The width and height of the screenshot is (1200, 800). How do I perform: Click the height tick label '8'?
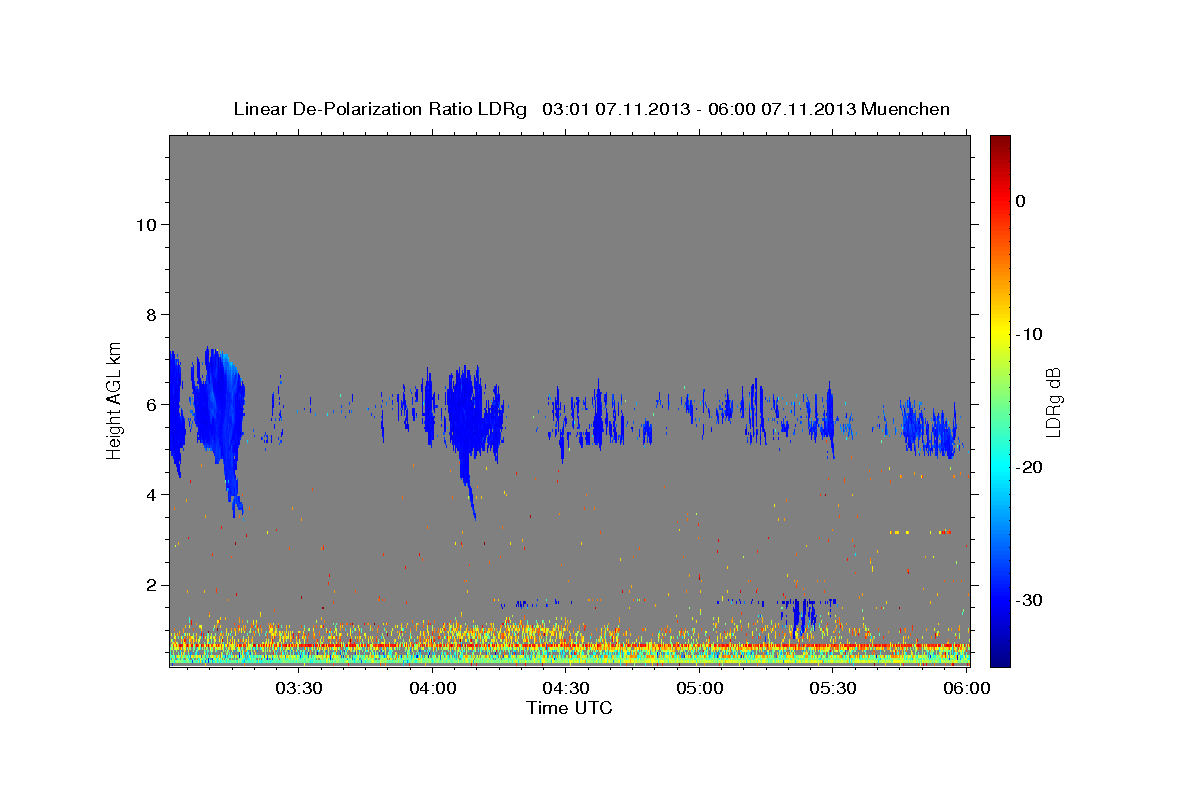pos(149,314)
